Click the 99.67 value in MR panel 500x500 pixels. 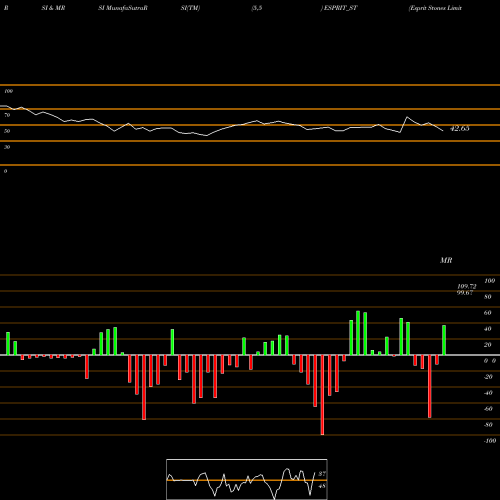click(x=465, y=292)
